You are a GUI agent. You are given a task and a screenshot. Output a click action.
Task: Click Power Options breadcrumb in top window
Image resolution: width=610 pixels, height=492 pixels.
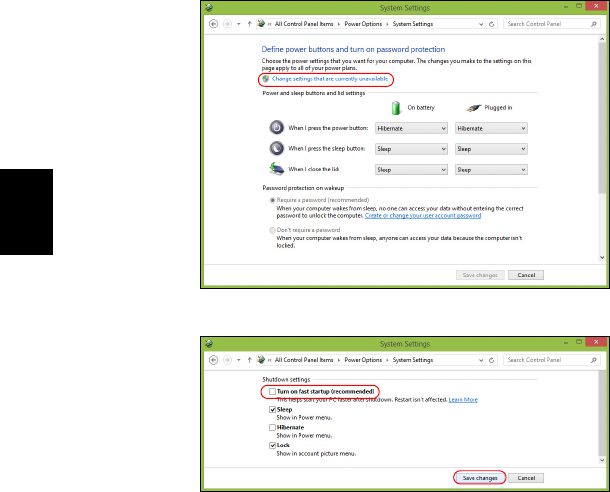pos(363,24)
